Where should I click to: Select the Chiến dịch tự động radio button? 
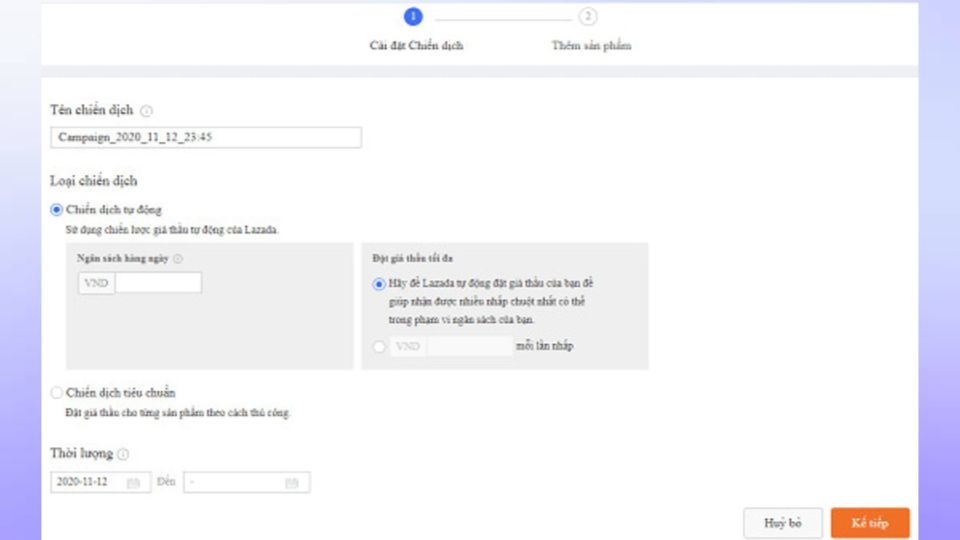coord(56,210)
